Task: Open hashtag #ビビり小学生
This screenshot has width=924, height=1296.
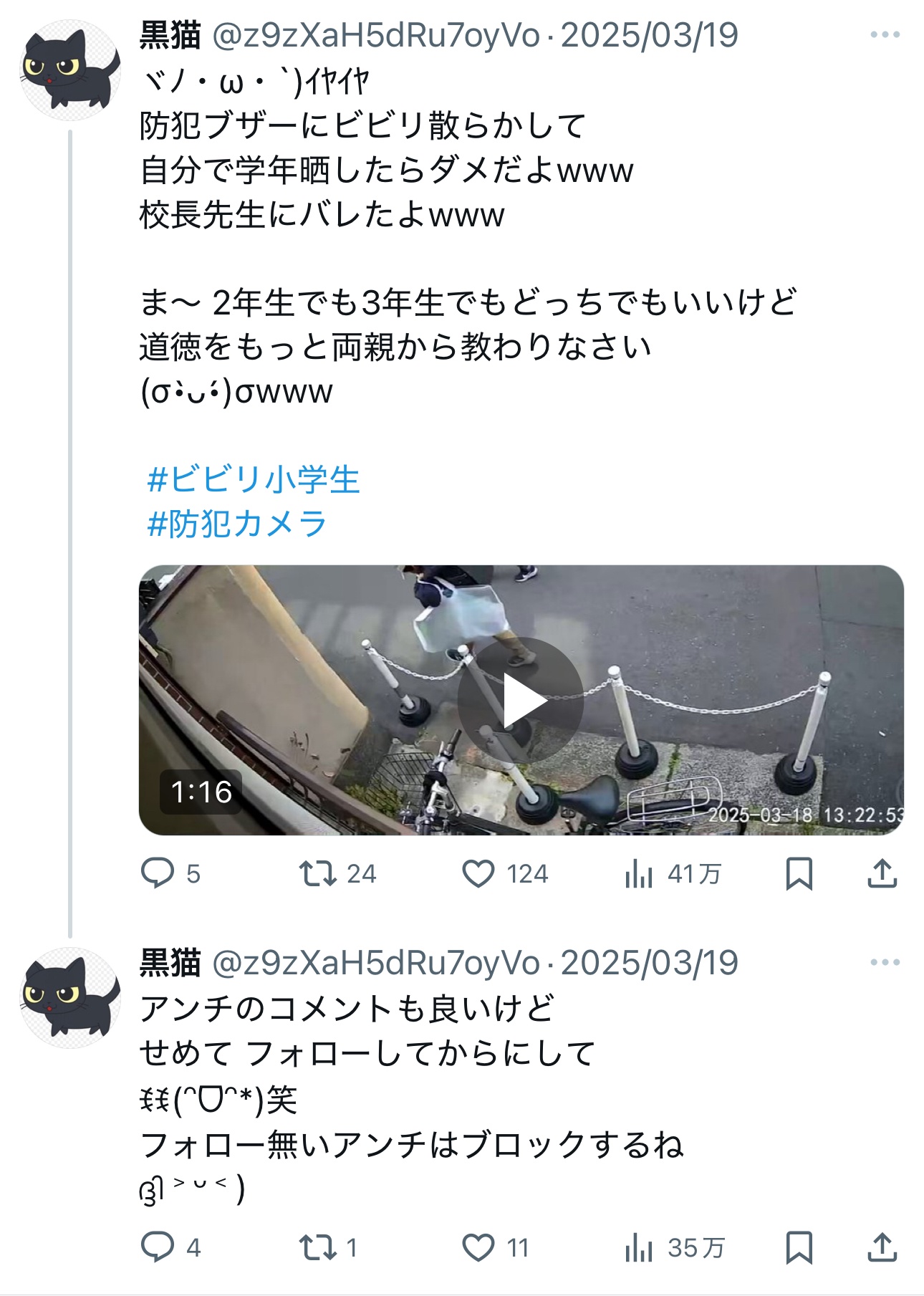Action: [253, 479]
